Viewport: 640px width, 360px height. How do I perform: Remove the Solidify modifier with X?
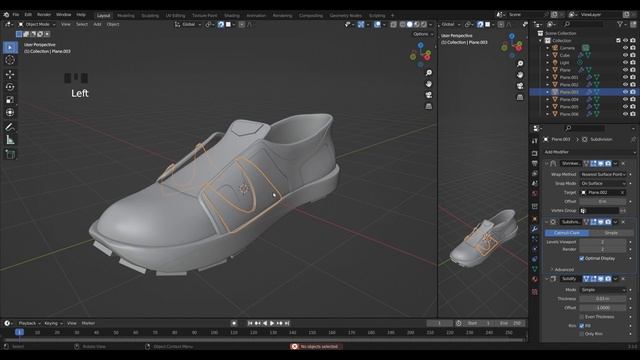pos(623,279)
